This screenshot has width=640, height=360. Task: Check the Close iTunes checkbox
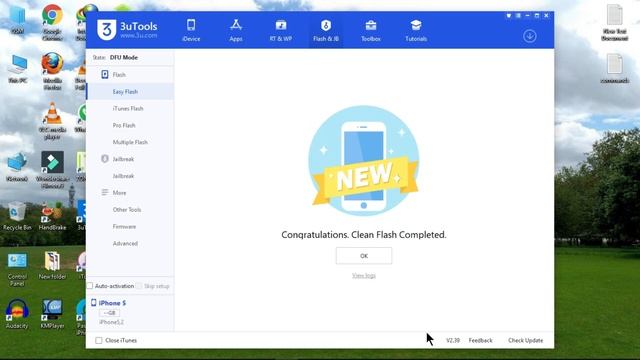[99, 340]
